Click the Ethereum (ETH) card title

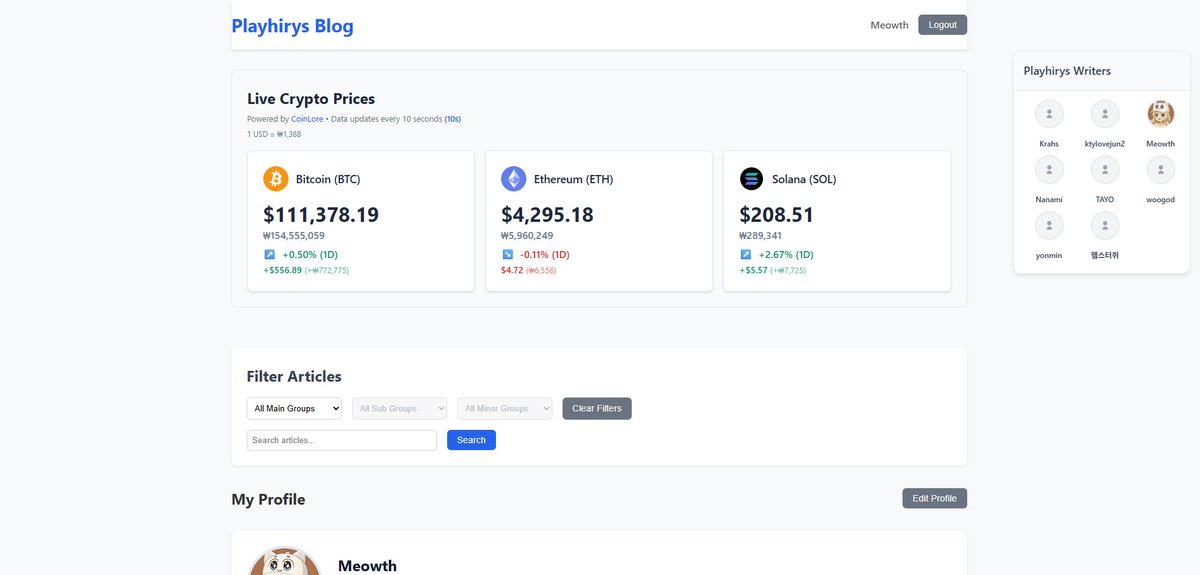pos(574,179)
